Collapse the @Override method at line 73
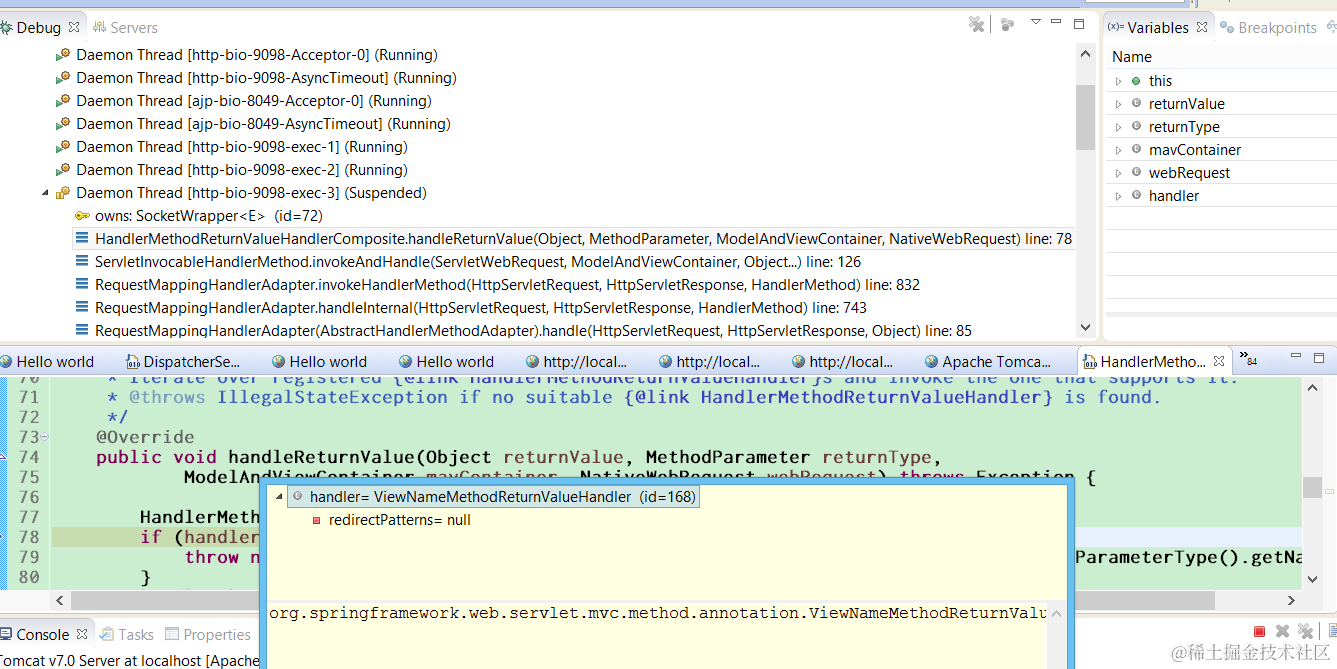The image size is (1337, 669). (x=45, y=438)
